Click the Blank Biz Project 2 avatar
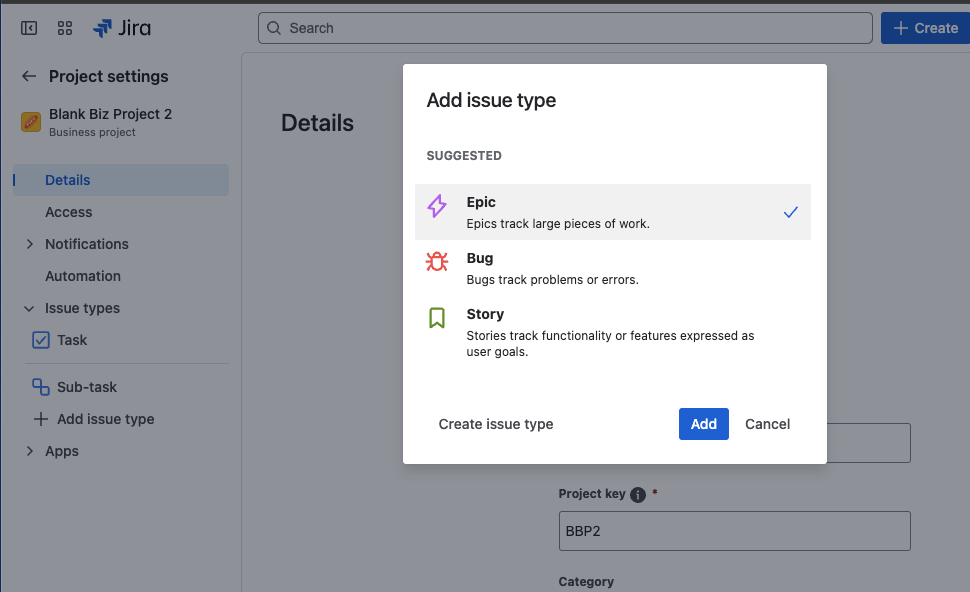Viewport: 970px width, 592px height. pyautogui.click(x=31, y=122)
